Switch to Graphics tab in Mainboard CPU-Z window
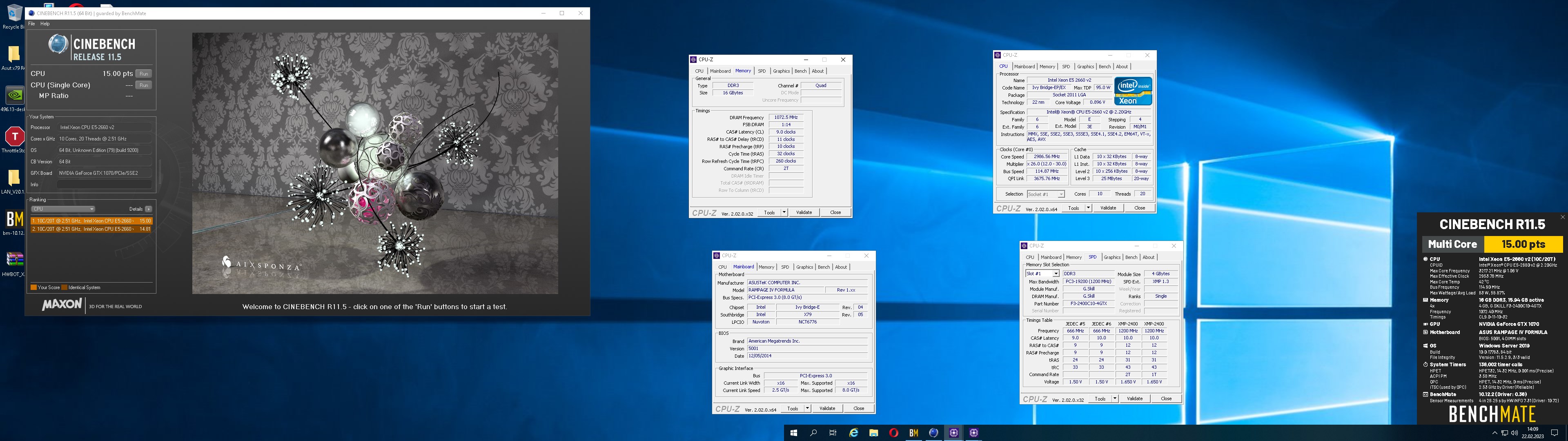 tap(804, 267)
